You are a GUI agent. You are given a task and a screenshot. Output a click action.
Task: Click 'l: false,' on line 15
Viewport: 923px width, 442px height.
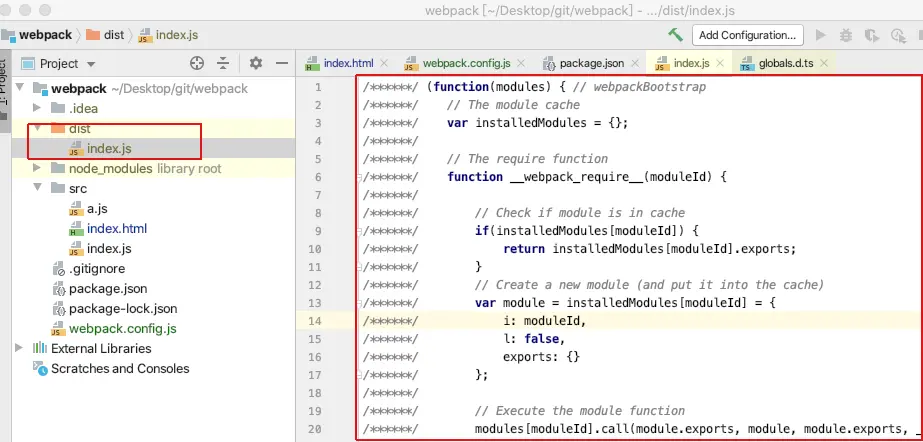point(534,339)
